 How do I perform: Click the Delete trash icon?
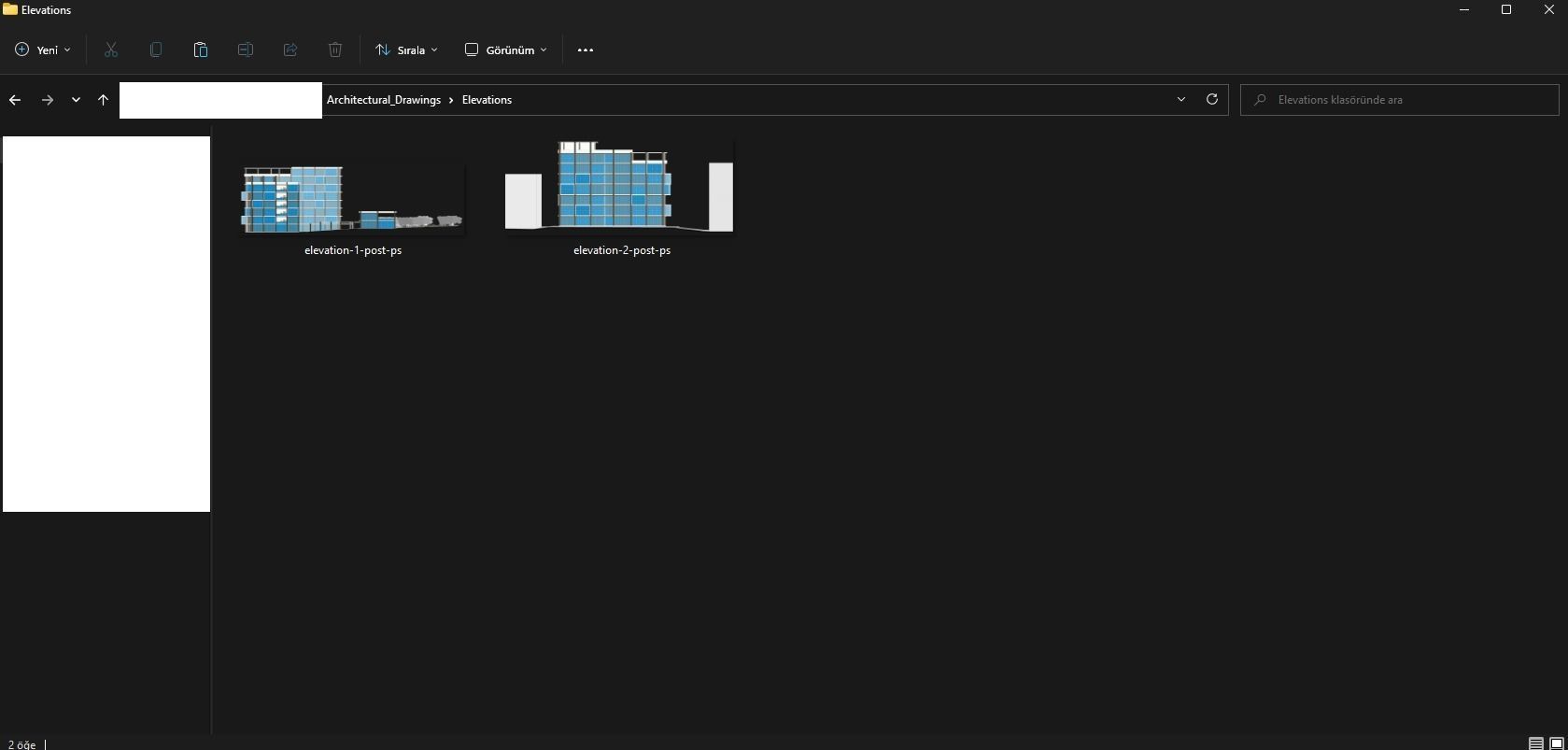tap(335, 50)
